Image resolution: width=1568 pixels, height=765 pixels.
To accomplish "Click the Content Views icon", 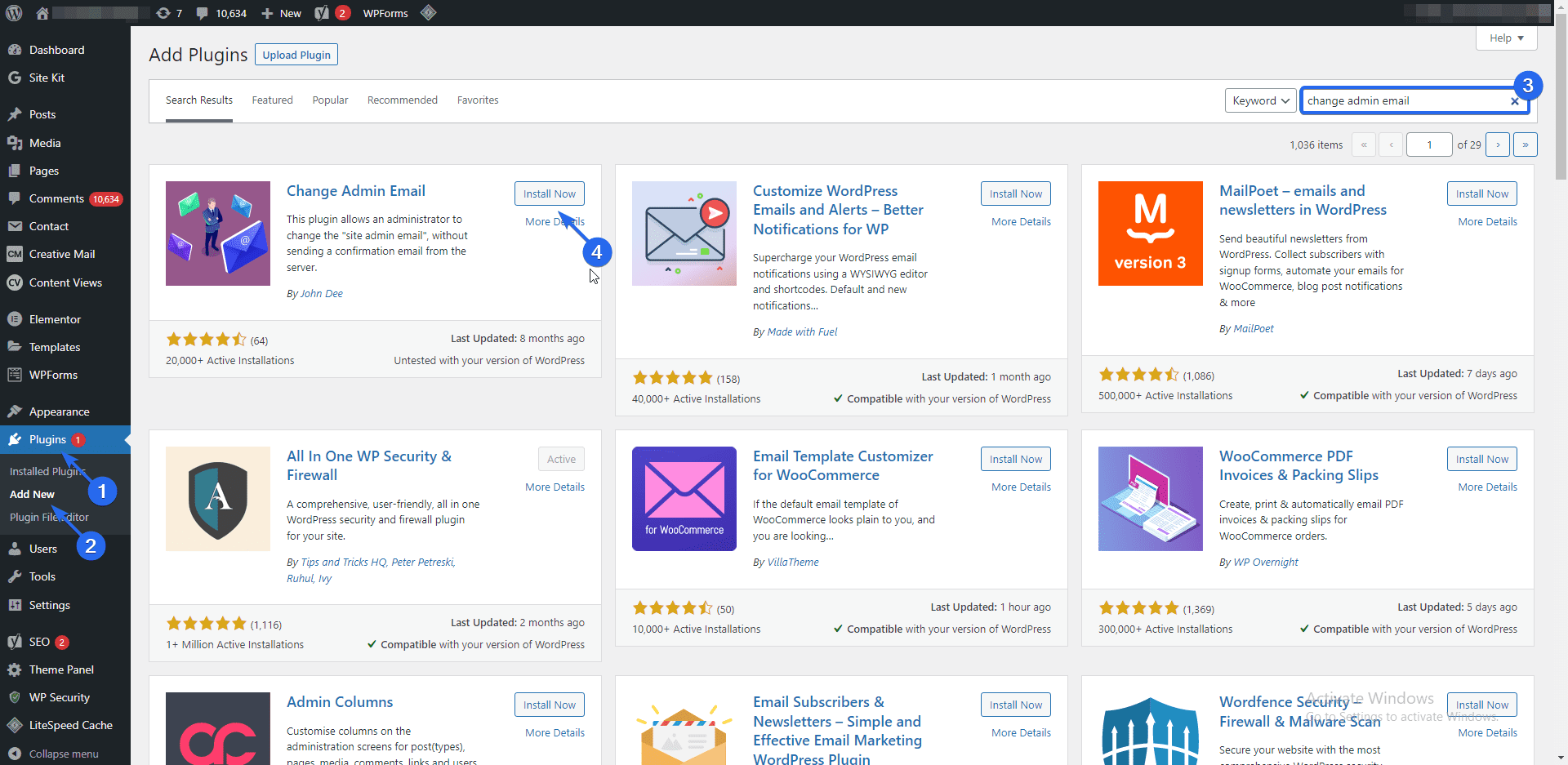I will [15, 282].
